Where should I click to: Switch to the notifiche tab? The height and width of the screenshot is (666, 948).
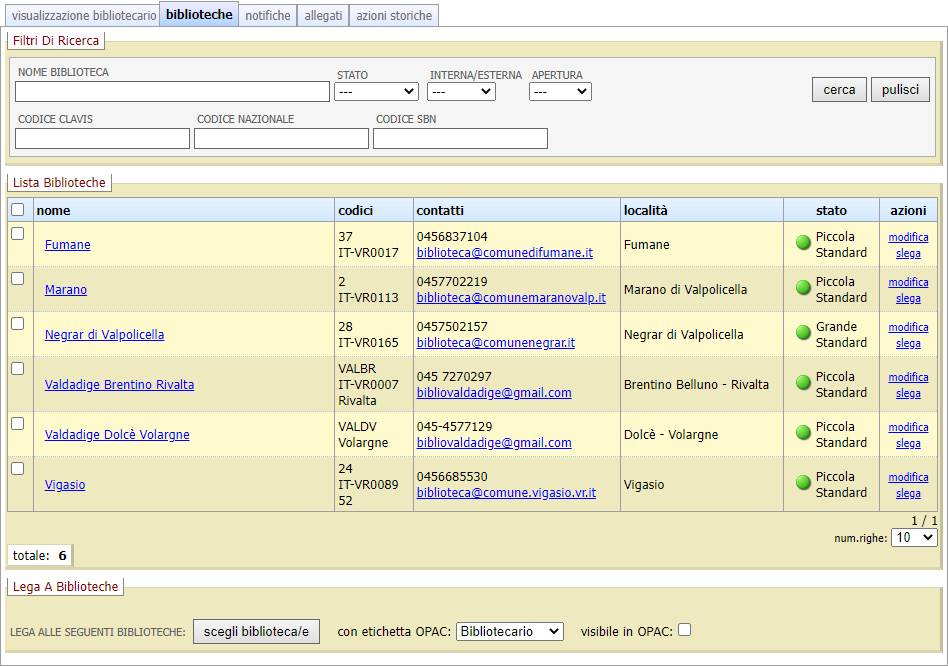267,16
